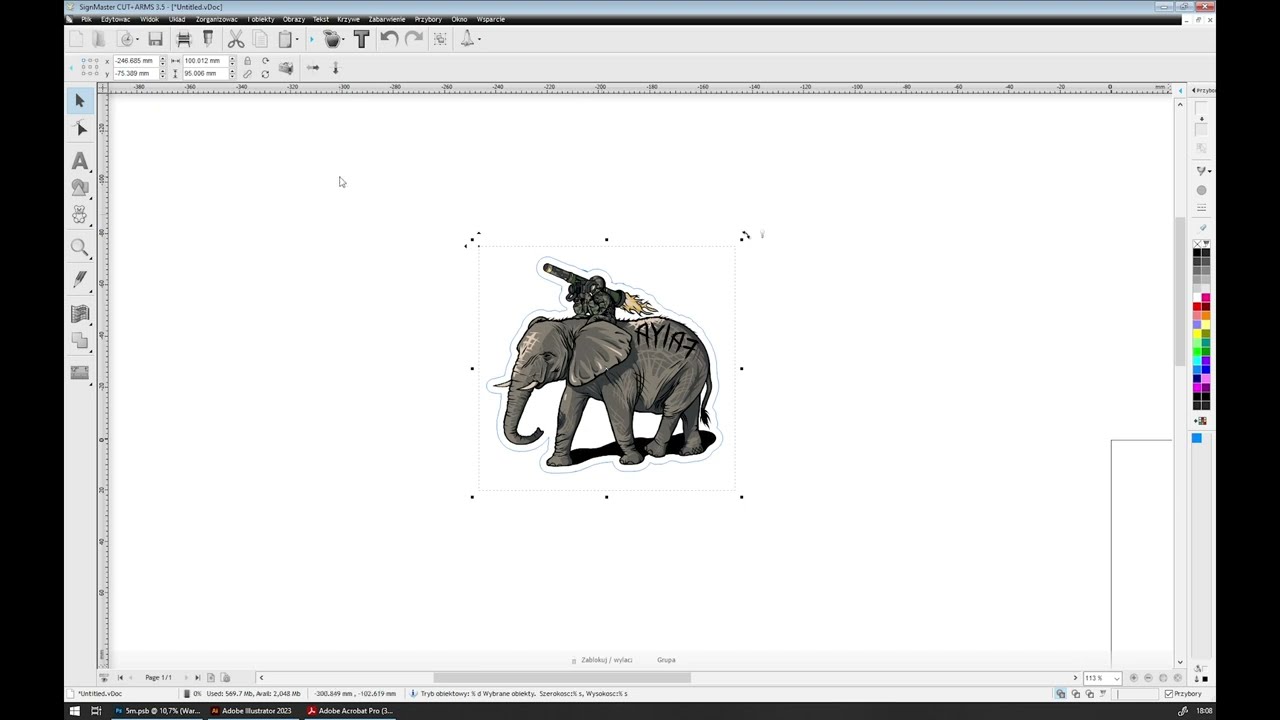Switch to Adobe Illustrator 2023 in taskbar

click(x=251, y=711)
